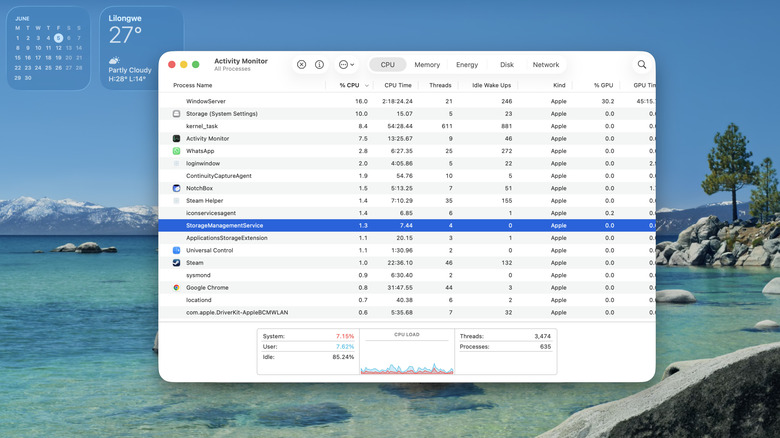Click the Activity Monitor process icon
The height and width of the screenshot is (438, 780).
coord(176,138)
